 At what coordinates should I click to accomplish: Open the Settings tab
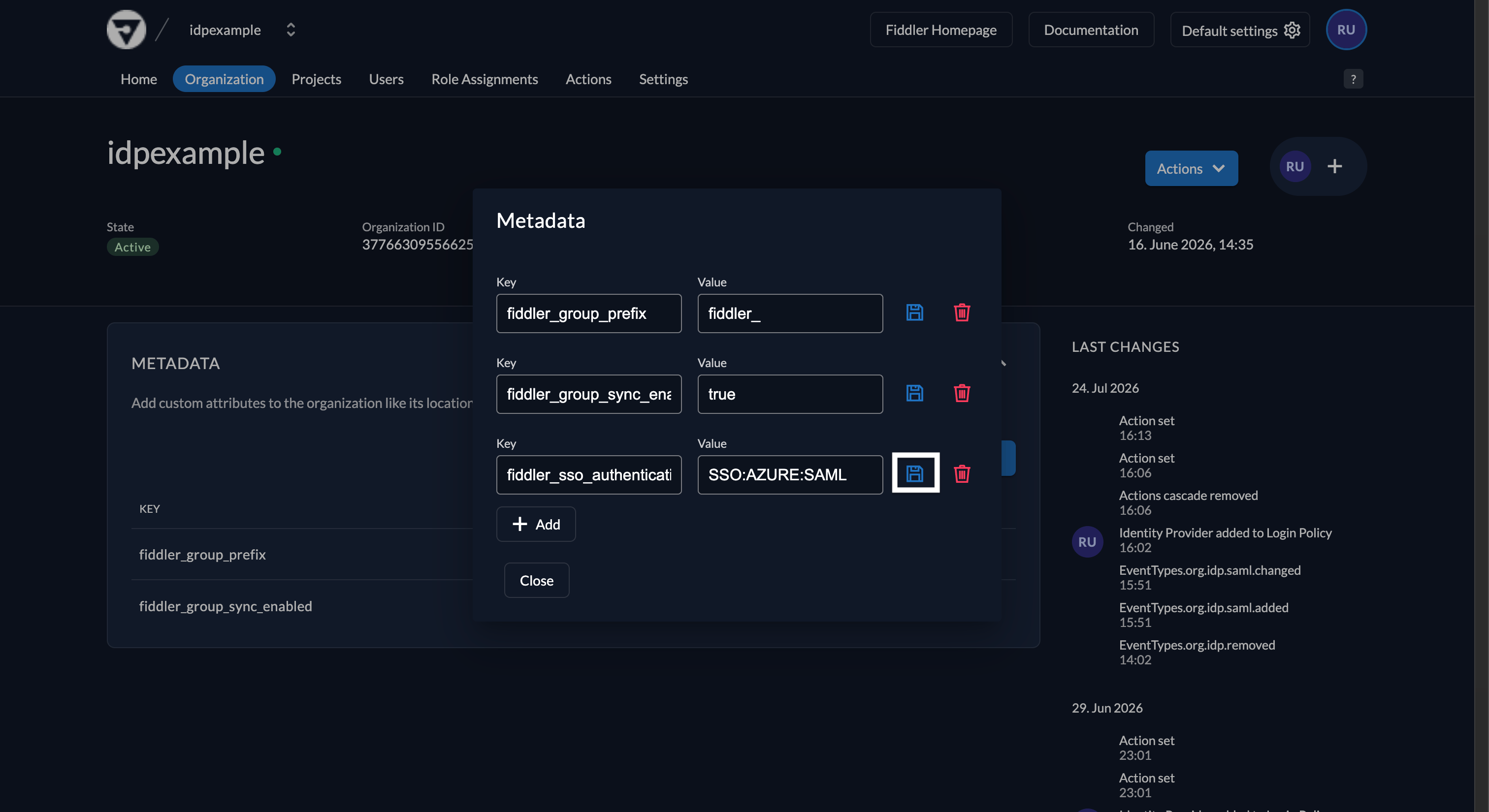[663, 79]
